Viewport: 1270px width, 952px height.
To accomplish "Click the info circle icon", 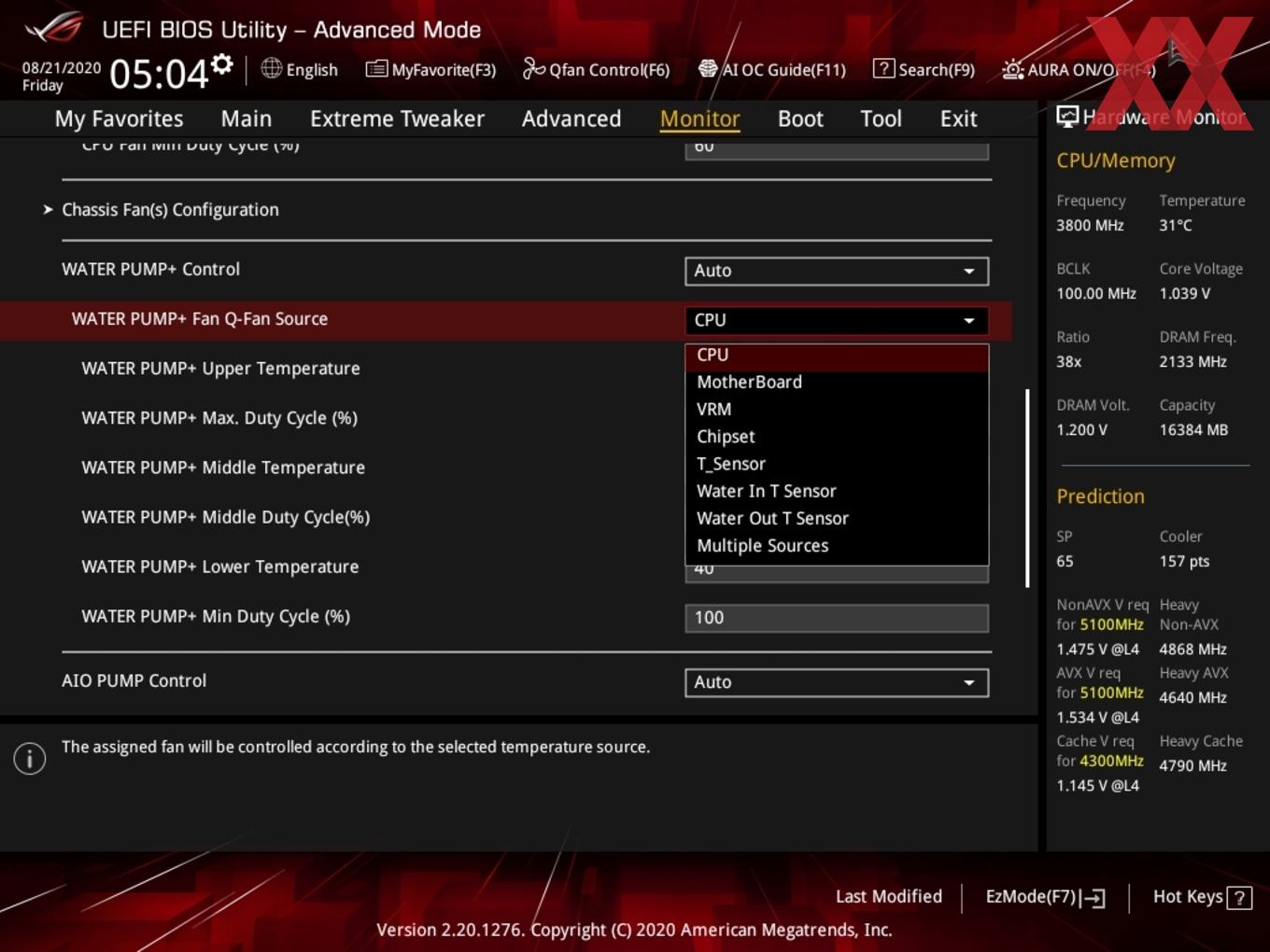I will point(30,759).
